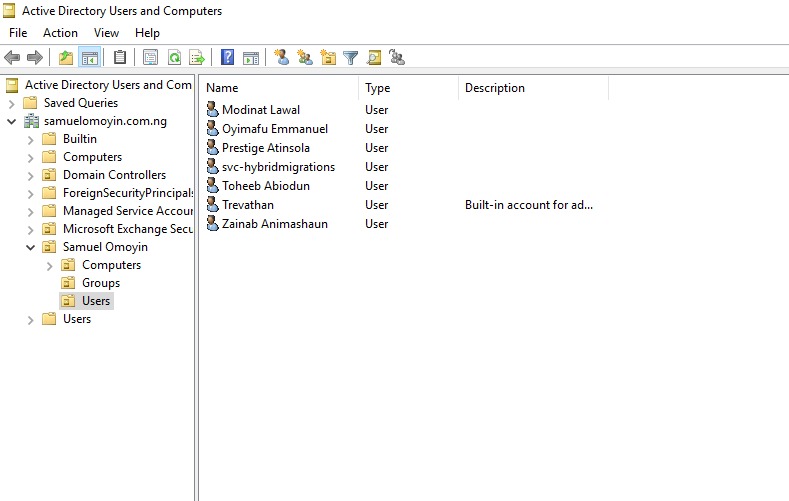Select the Builtin tree item

[80, 139]
